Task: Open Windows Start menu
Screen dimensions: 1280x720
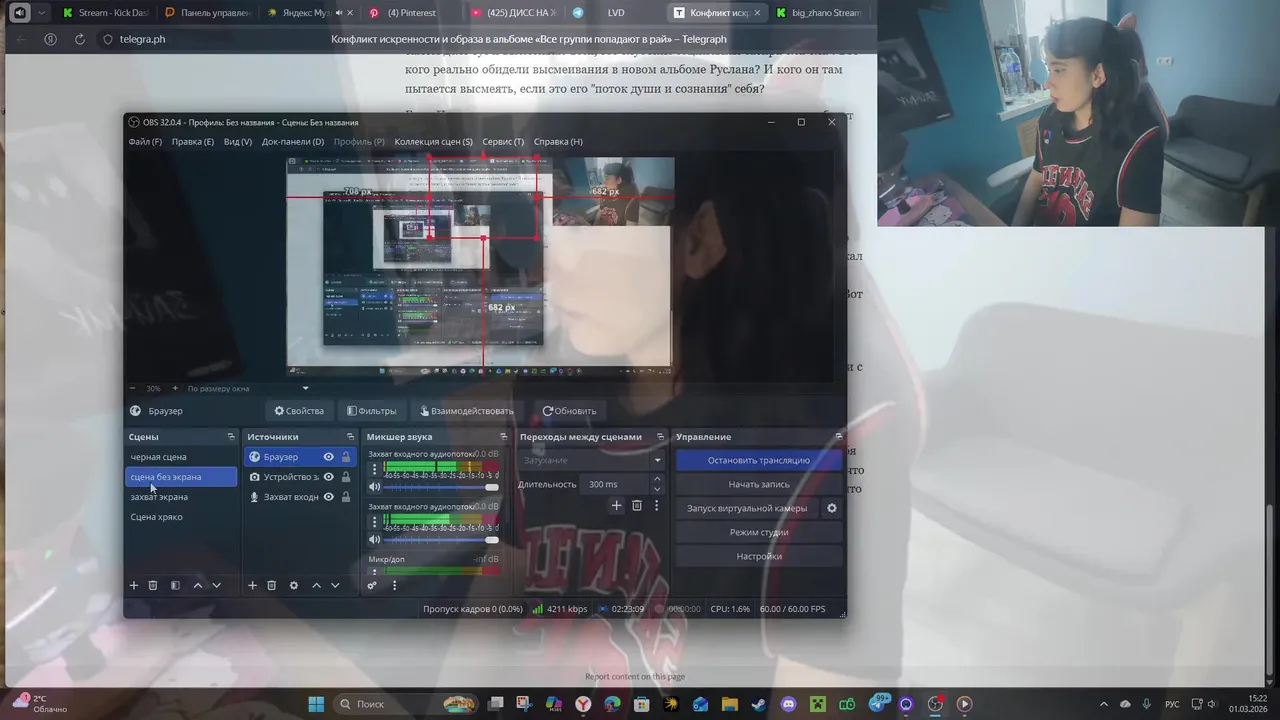Action: pos(316,704)
